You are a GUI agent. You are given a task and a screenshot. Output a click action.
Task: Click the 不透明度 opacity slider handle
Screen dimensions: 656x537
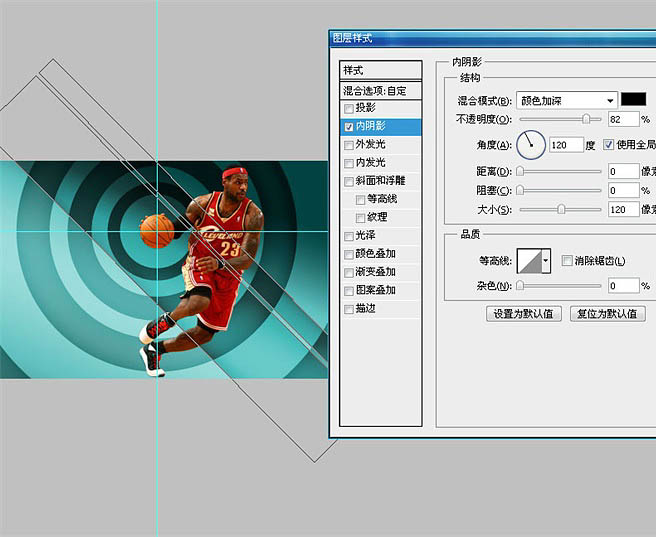(x=586, y=119)
